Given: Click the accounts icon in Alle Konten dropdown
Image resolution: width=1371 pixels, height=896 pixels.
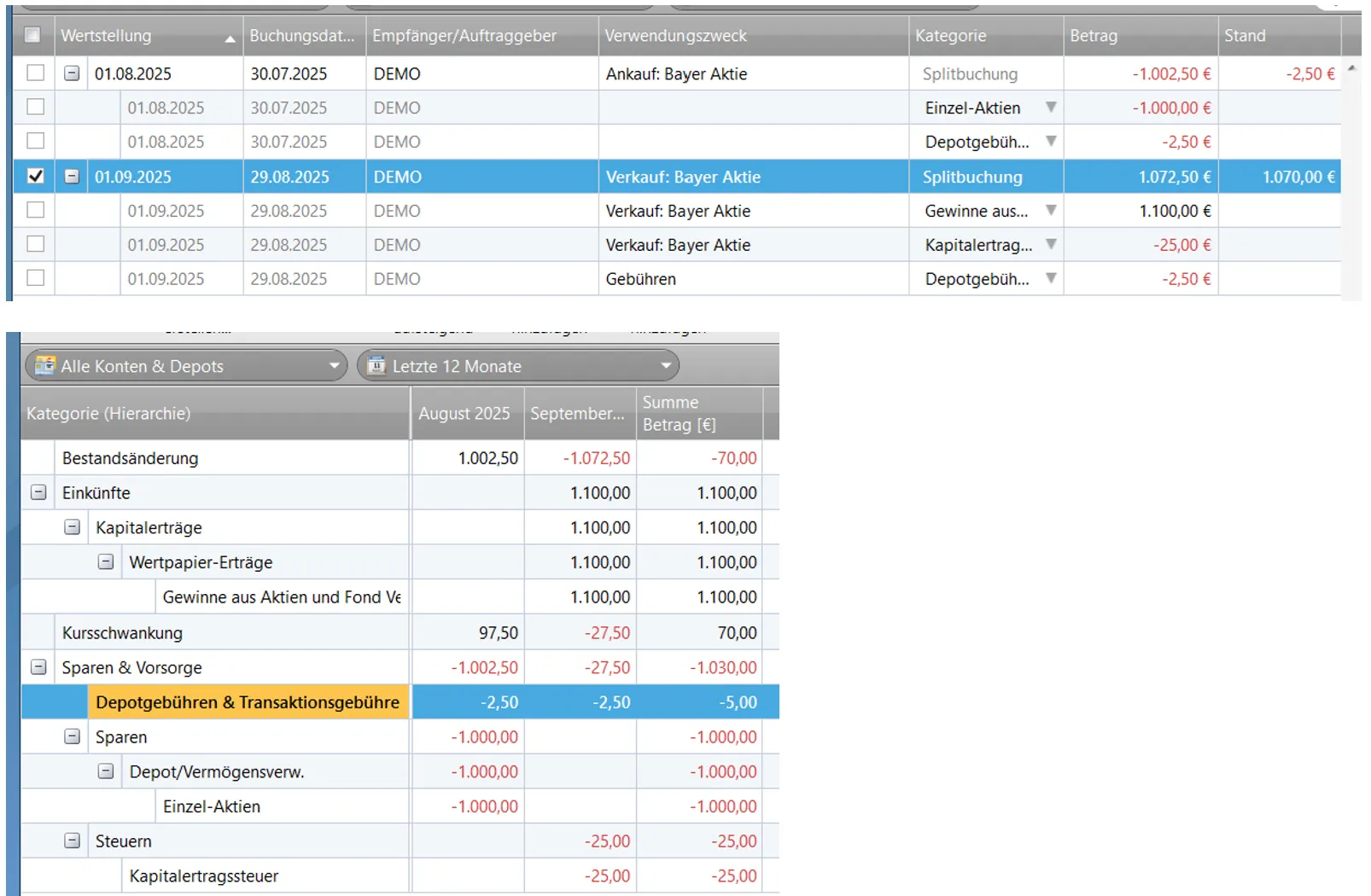Looking at the screenshot, I should pos(44,365).
